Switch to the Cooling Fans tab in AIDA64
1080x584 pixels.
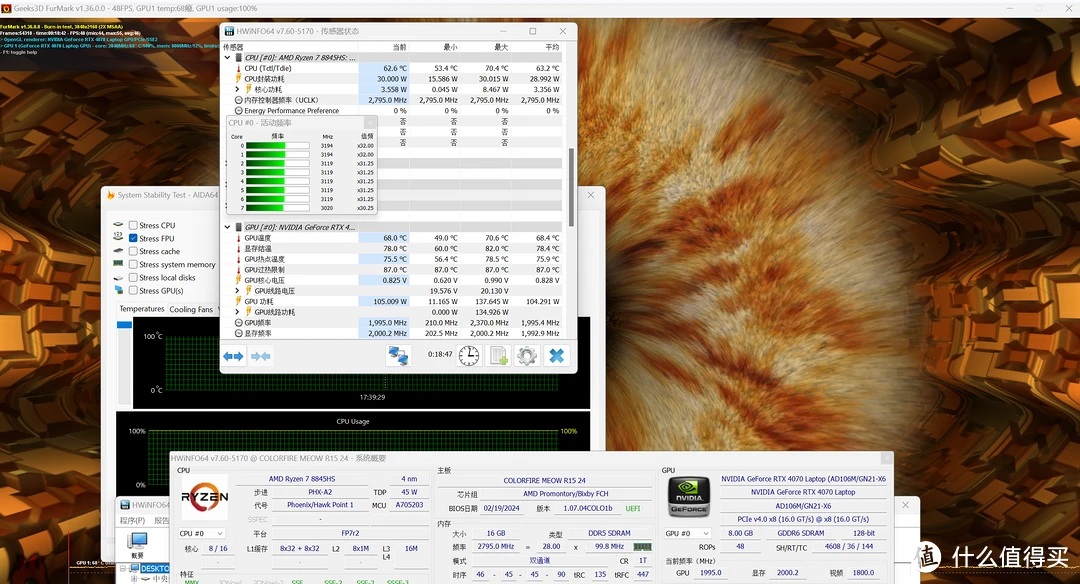[x=191, y=309]
